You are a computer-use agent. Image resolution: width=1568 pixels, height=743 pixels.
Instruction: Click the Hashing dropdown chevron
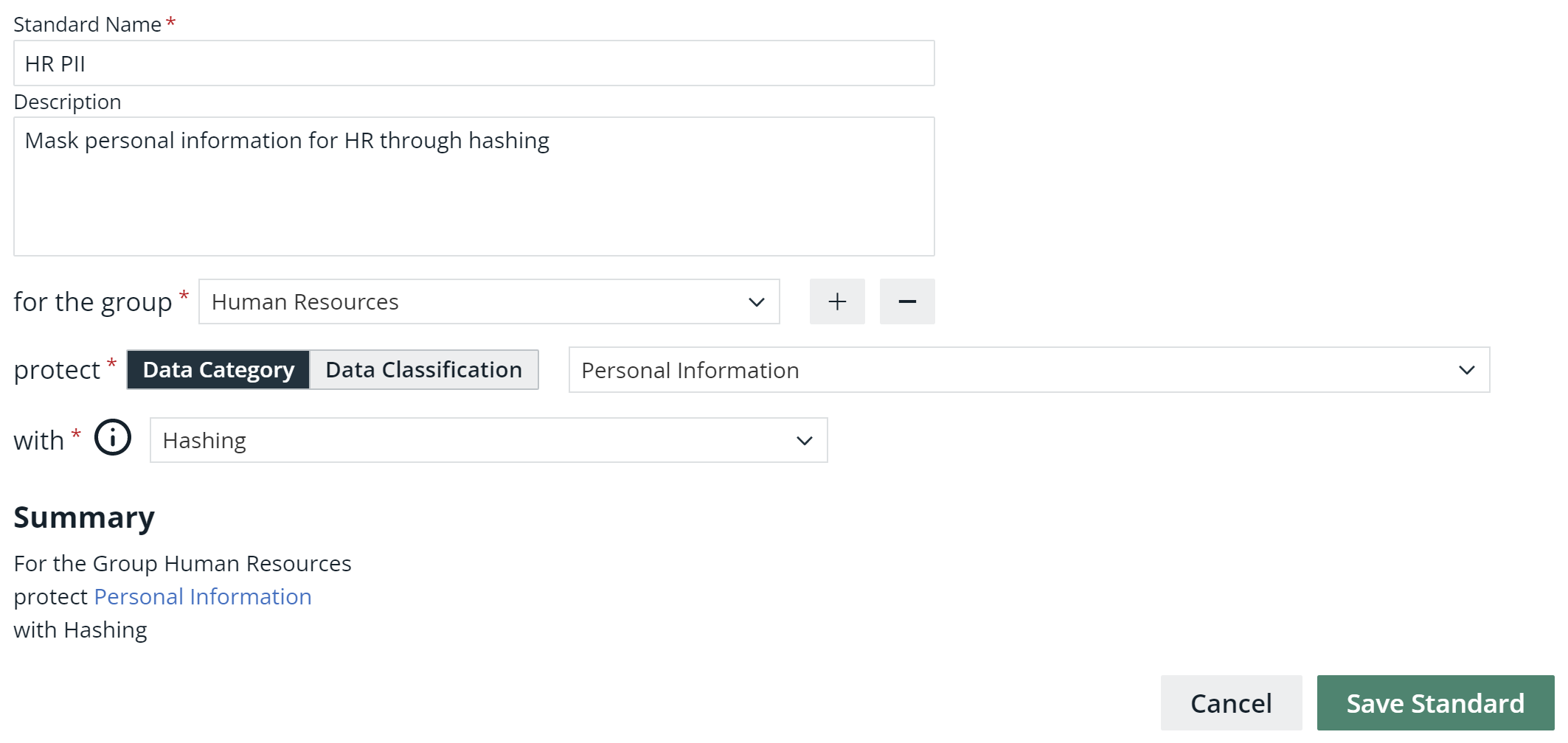805,439
